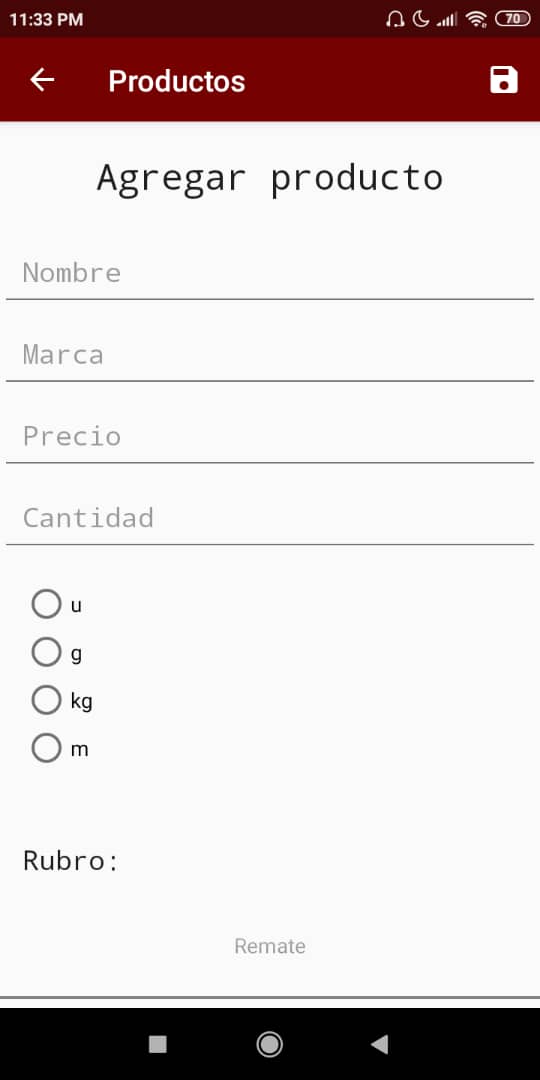Pick the "m" unit radio button
Screen dimensions: 540x1080
pos(46,749)
